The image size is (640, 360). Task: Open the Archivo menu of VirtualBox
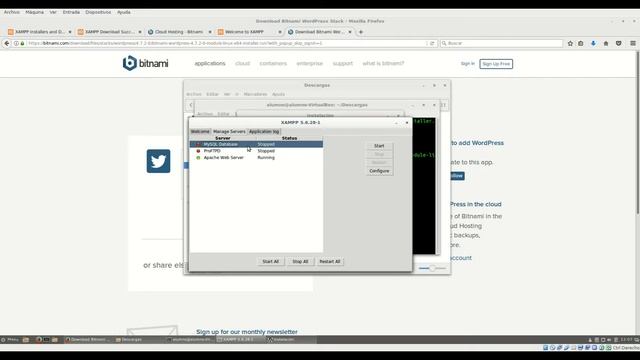coord(11,12)
